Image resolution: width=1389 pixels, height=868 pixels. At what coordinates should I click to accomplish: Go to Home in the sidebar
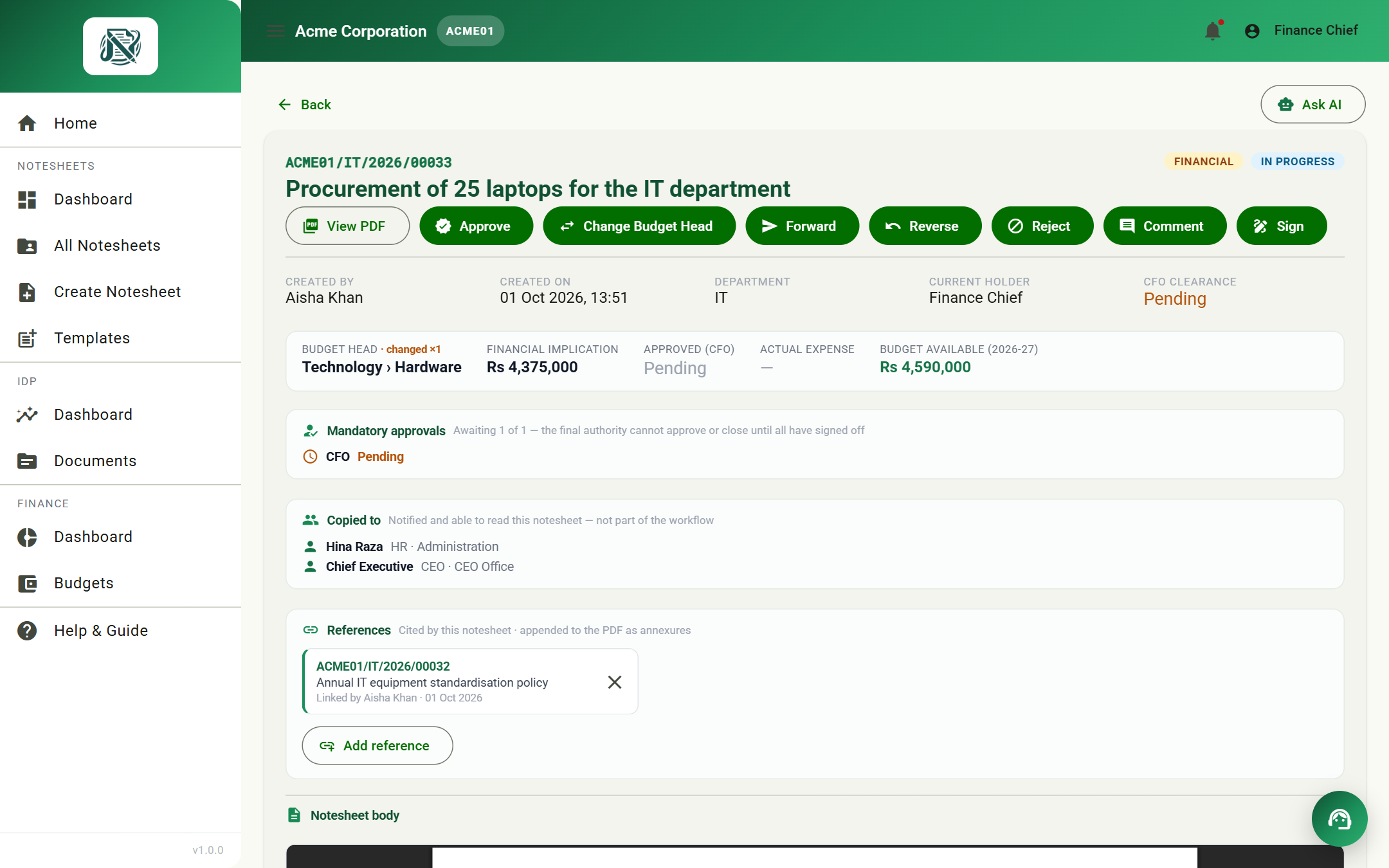tap(120, 123)
